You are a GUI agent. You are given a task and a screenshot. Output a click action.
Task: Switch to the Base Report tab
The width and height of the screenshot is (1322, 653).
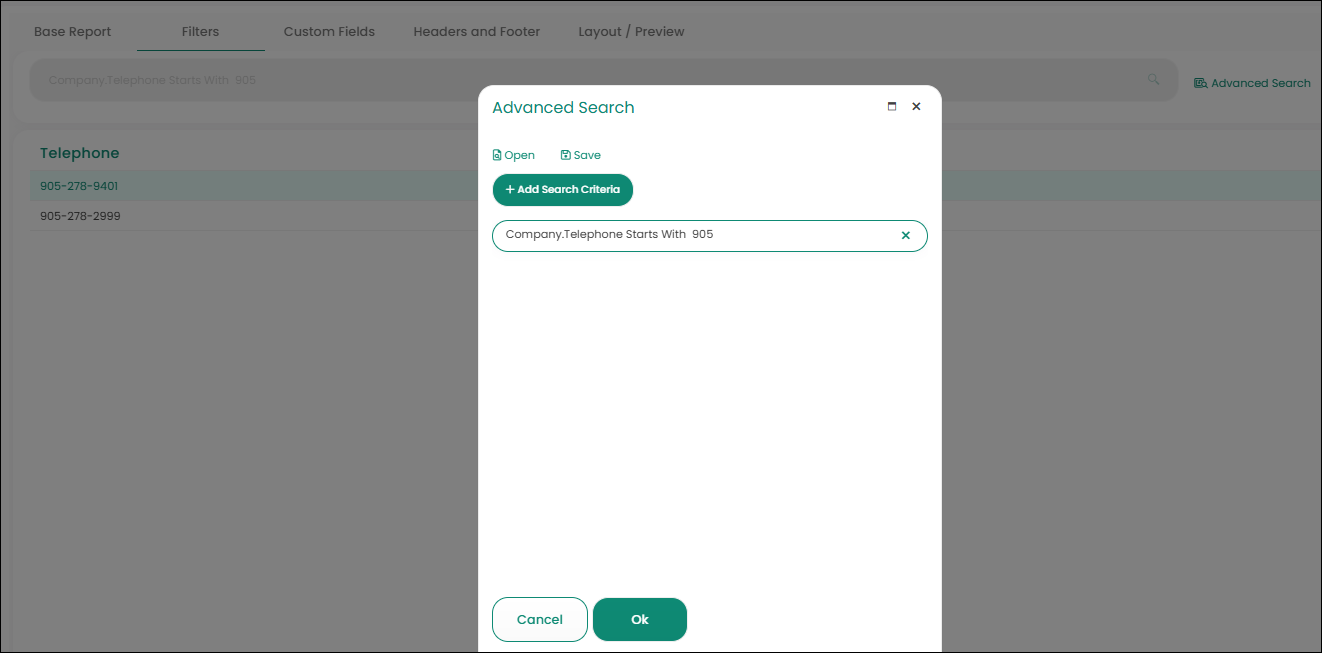73,32
